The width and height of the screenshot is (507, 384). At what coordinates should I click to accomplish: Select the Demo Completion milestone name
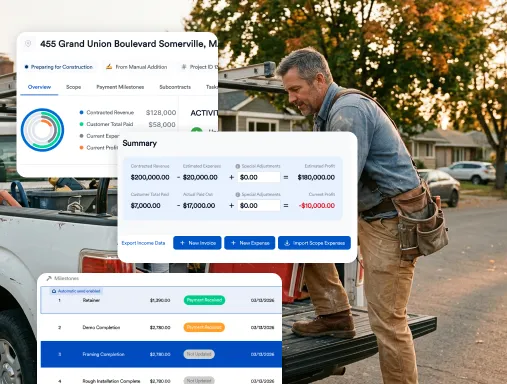(x=101, y=327)
